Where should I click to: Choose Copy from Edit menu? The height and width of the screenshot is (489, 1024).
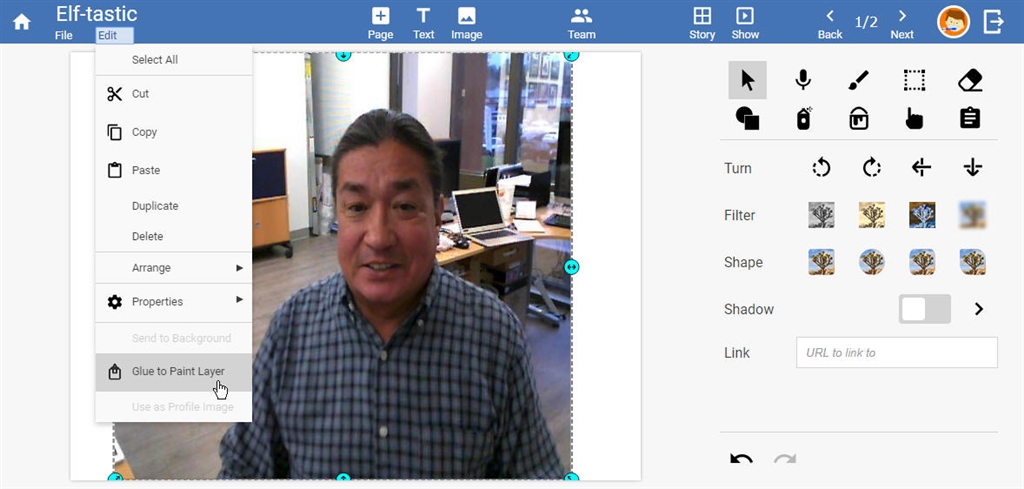click(x=174, y=132)
